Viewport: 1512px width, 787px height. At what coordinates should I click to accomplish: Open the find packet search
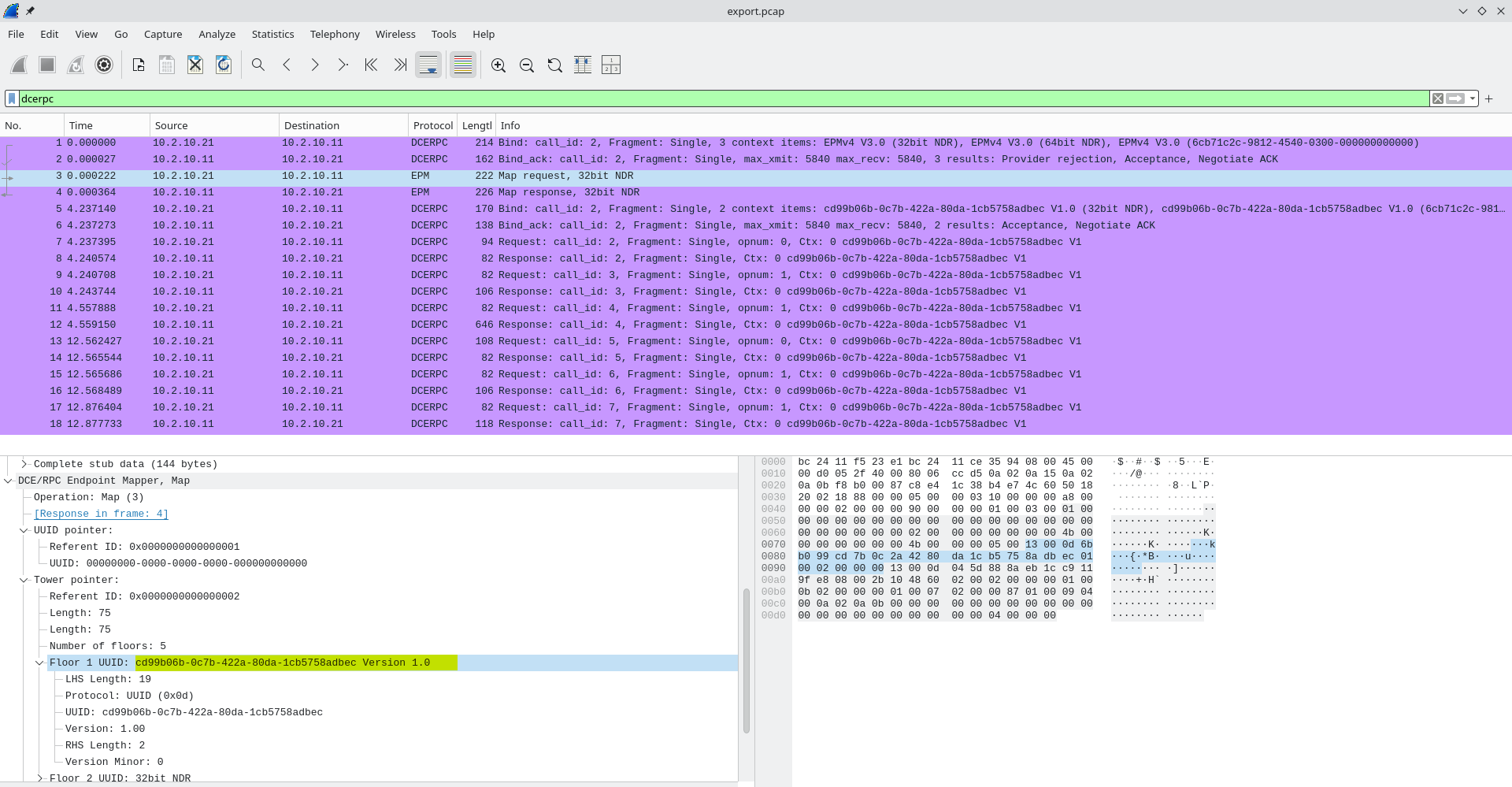pos(258,65)
